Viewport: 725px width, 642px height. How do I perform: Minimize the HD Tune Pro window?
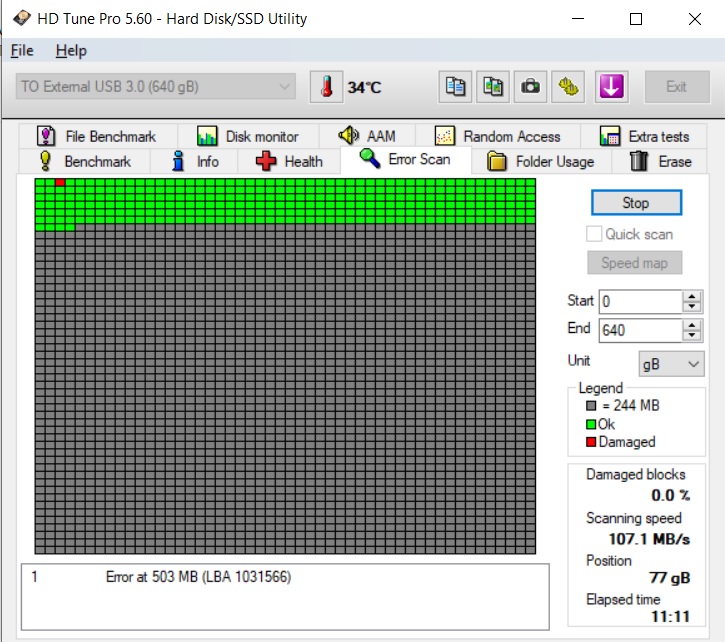(x=578, y=19)
